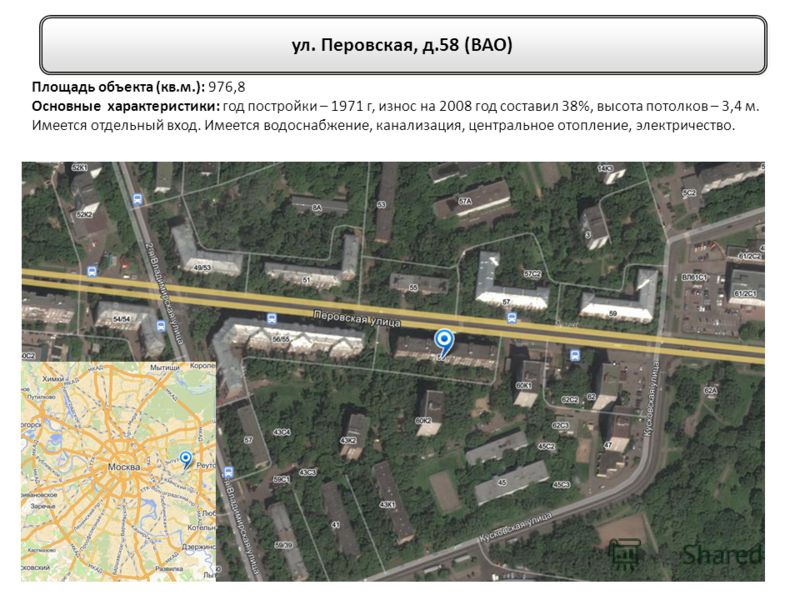Viewport: 800px width, 600px height.
Task: Click building label '43С4'
Action: pyautogui.click(x=282, y=432)
